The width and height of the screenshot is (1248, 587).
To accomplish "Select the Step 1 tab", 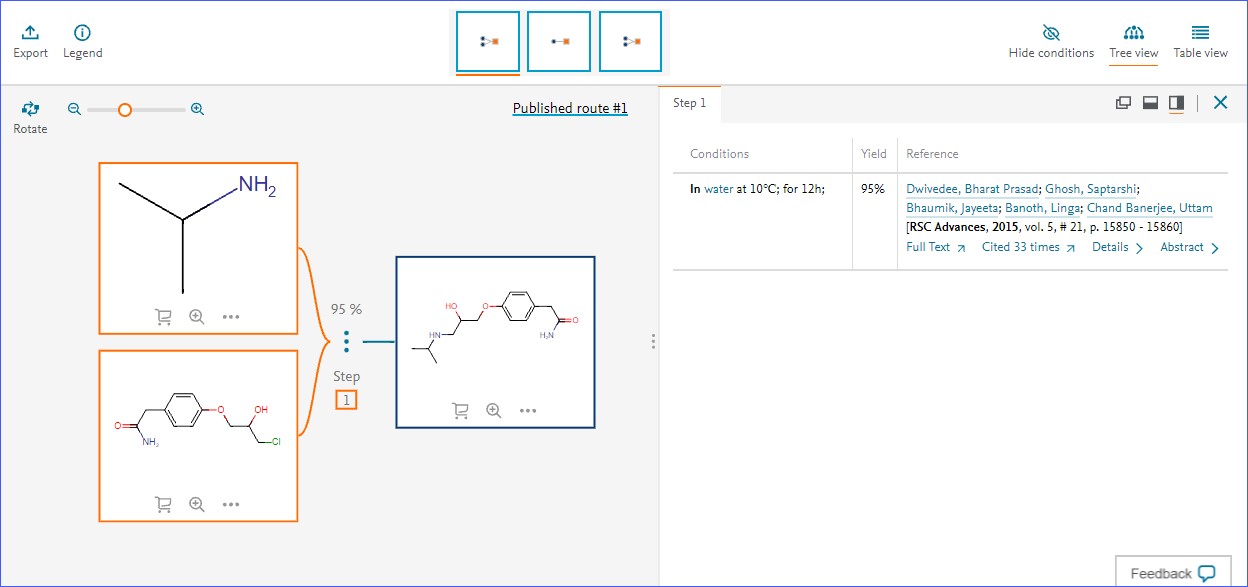I will tap(689, 103).
